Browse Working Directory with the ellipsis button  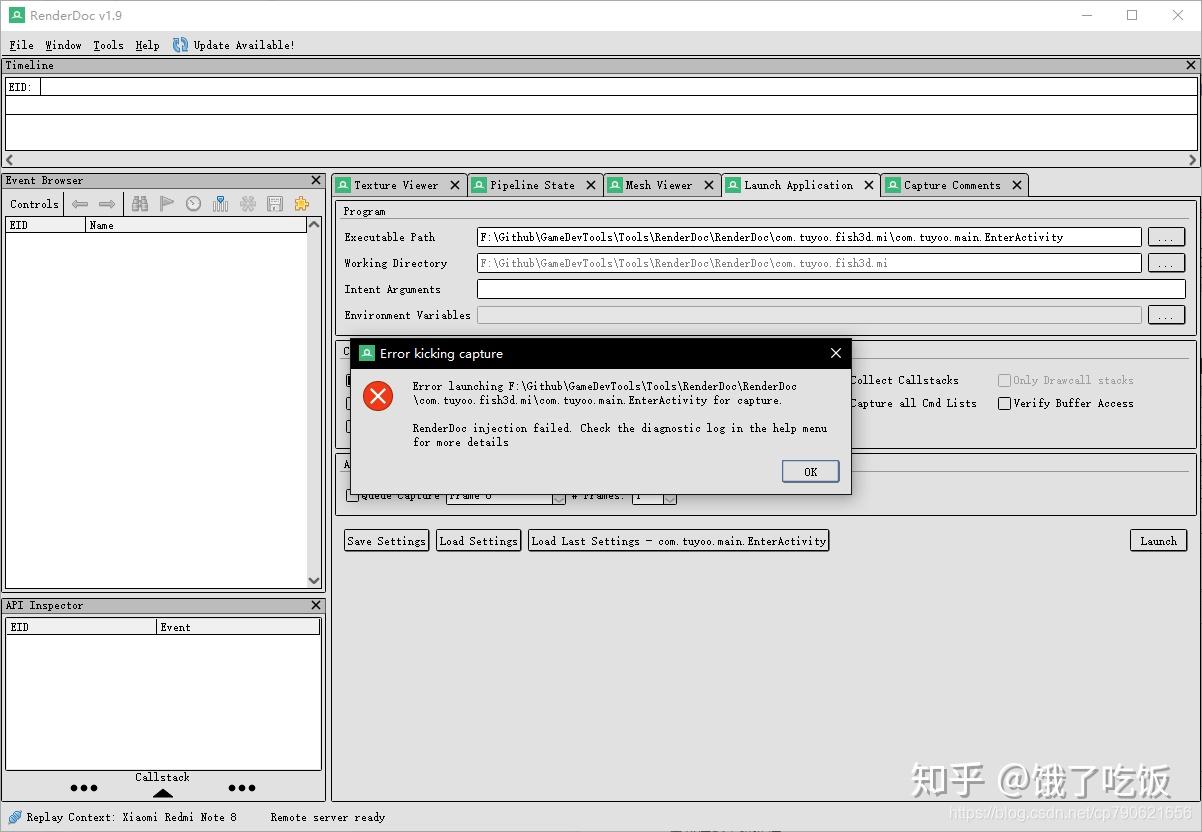(x=1166, y=262)
